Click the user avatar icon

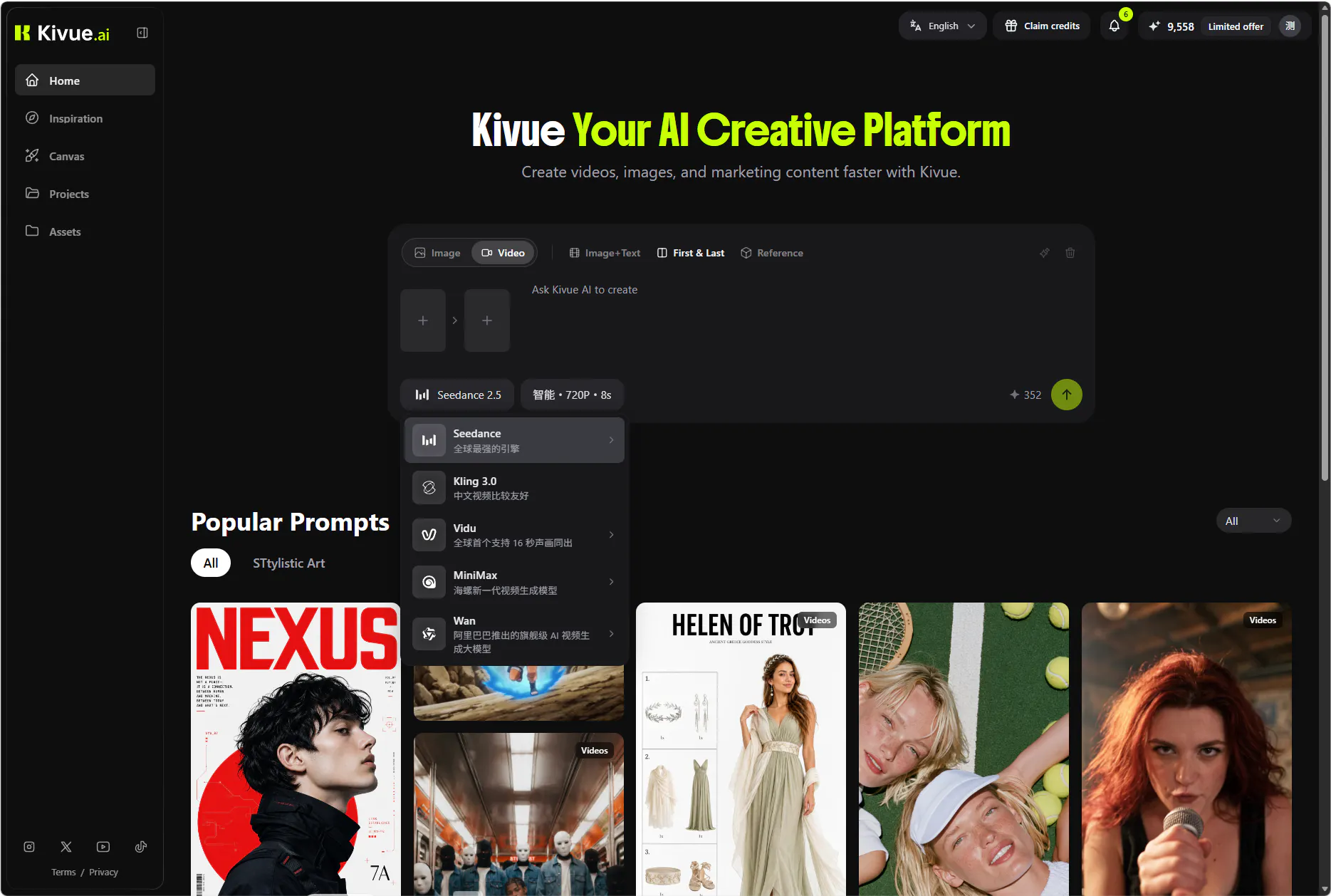click(x=1290, y=26)
